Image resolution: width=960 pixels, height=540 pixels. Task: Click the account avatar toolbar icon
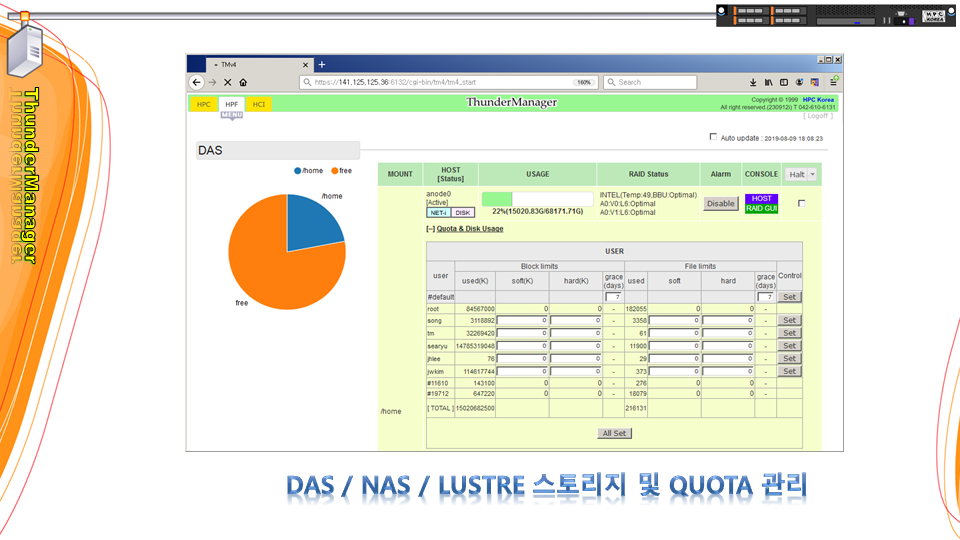pos(799,82)
